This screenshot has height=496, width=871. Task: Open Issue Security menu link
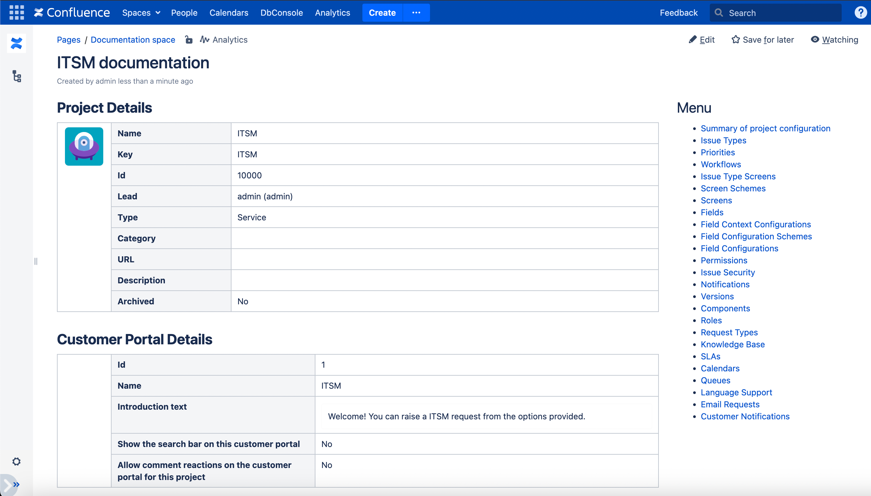pyautogui.click(x=728, y=272)
